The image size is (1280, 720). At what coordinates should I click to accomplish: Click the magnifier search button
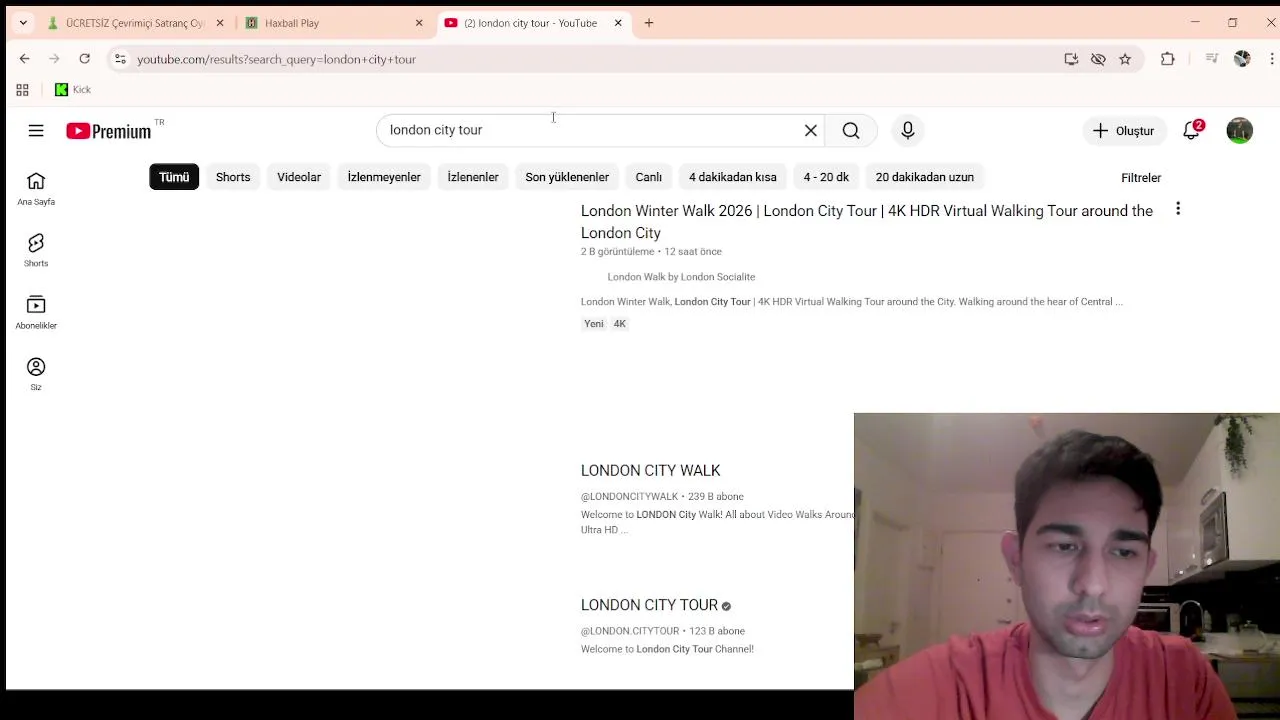[x=851, y=131]
